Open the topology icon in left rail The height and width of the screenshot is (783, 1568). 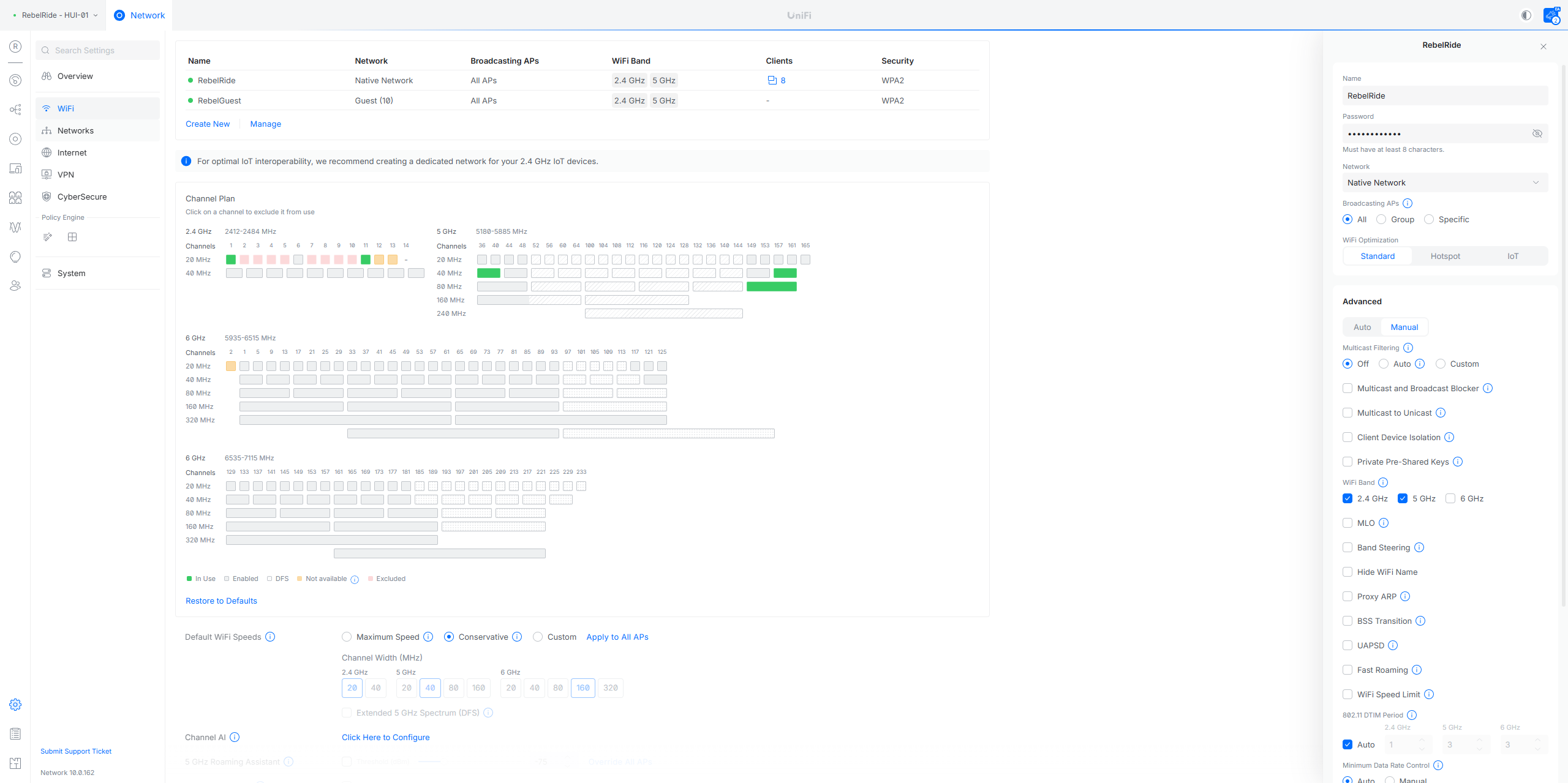[15, 110]
